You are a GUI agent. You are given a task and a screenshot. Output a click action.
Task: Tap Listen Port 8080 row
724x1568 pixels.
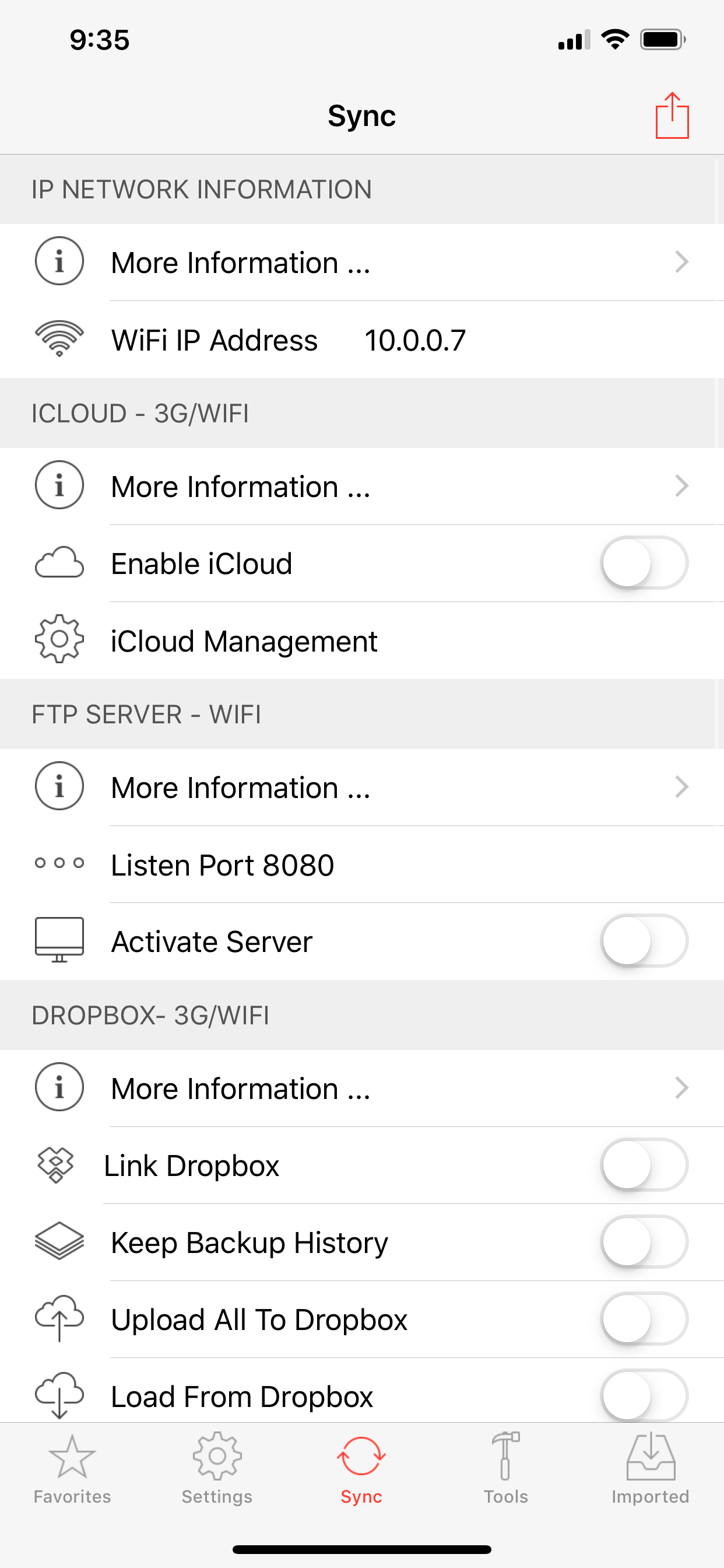tap(223, 865)
